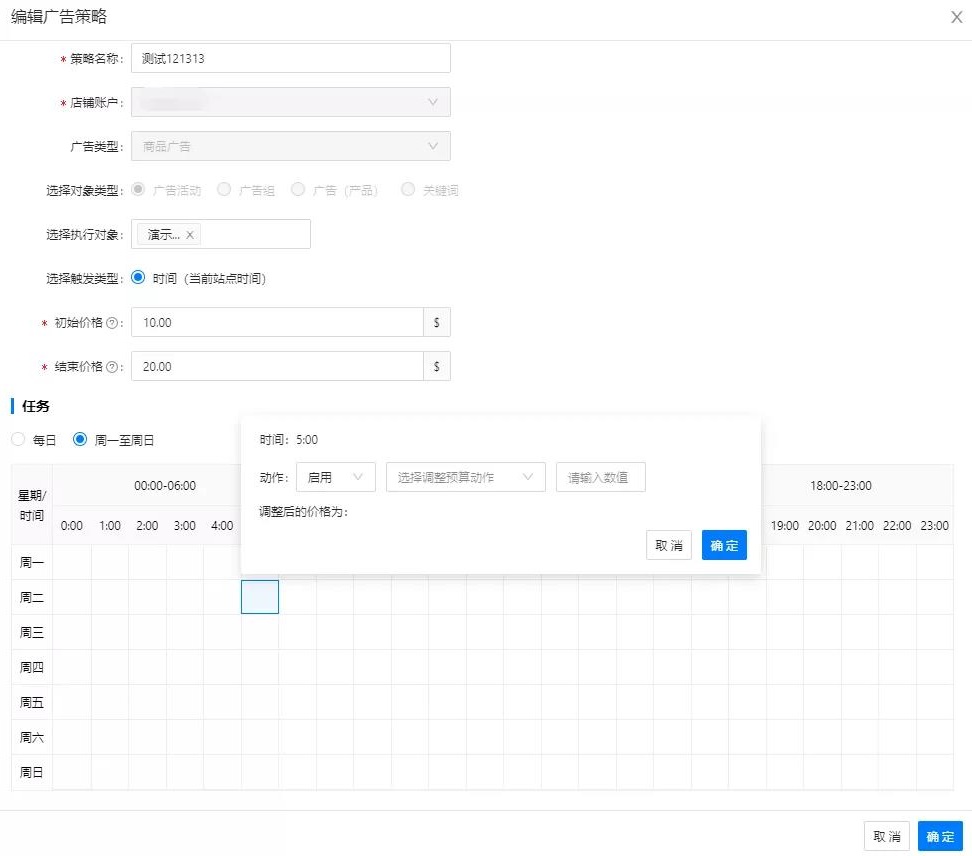Click the bottom 确定 button to save

940,836
